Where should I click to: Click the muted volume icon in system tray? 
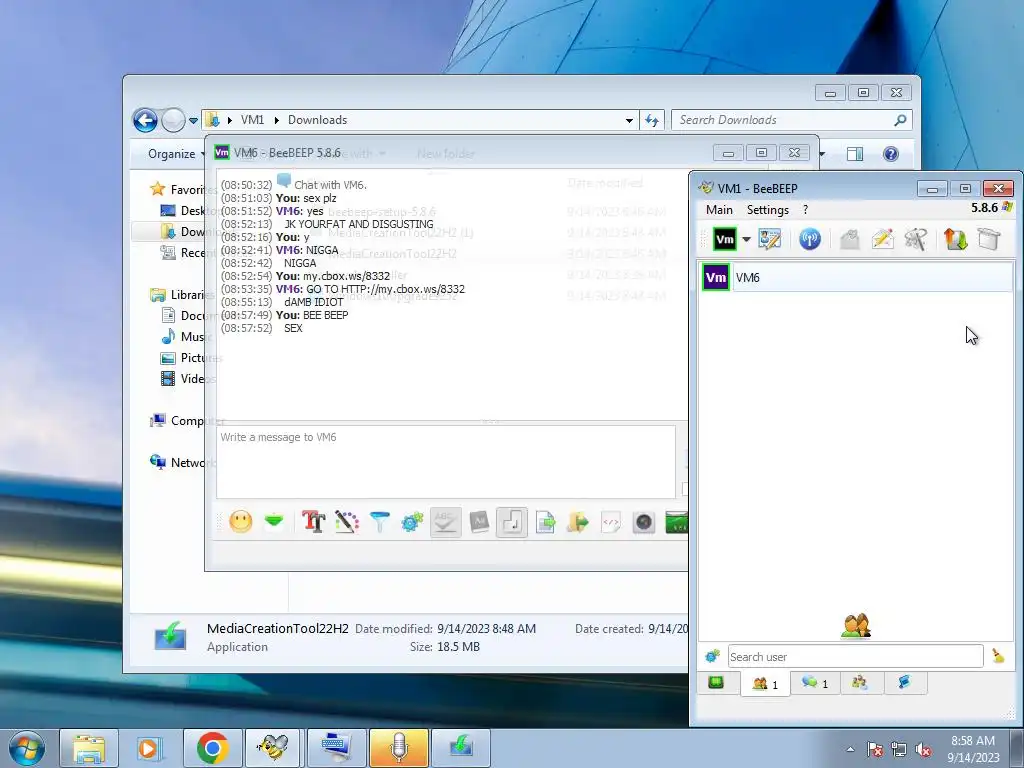coord(923,750)
